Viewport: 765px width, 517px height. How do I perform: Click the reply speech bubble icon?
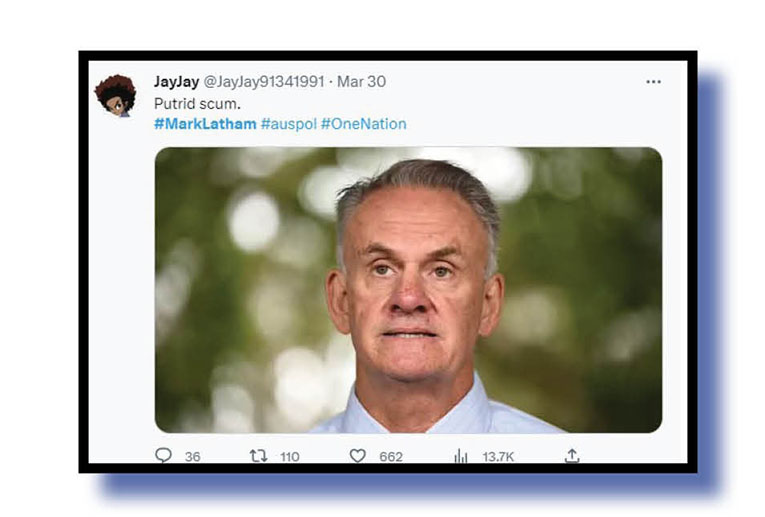pyautogui.click(x=163, y=455)
